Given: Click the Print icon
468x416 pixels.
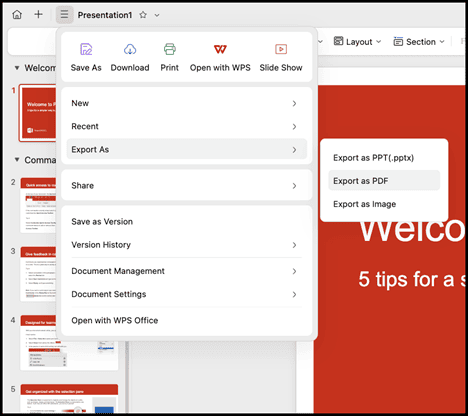Looking at the screenshot, I should pos(170,49).
